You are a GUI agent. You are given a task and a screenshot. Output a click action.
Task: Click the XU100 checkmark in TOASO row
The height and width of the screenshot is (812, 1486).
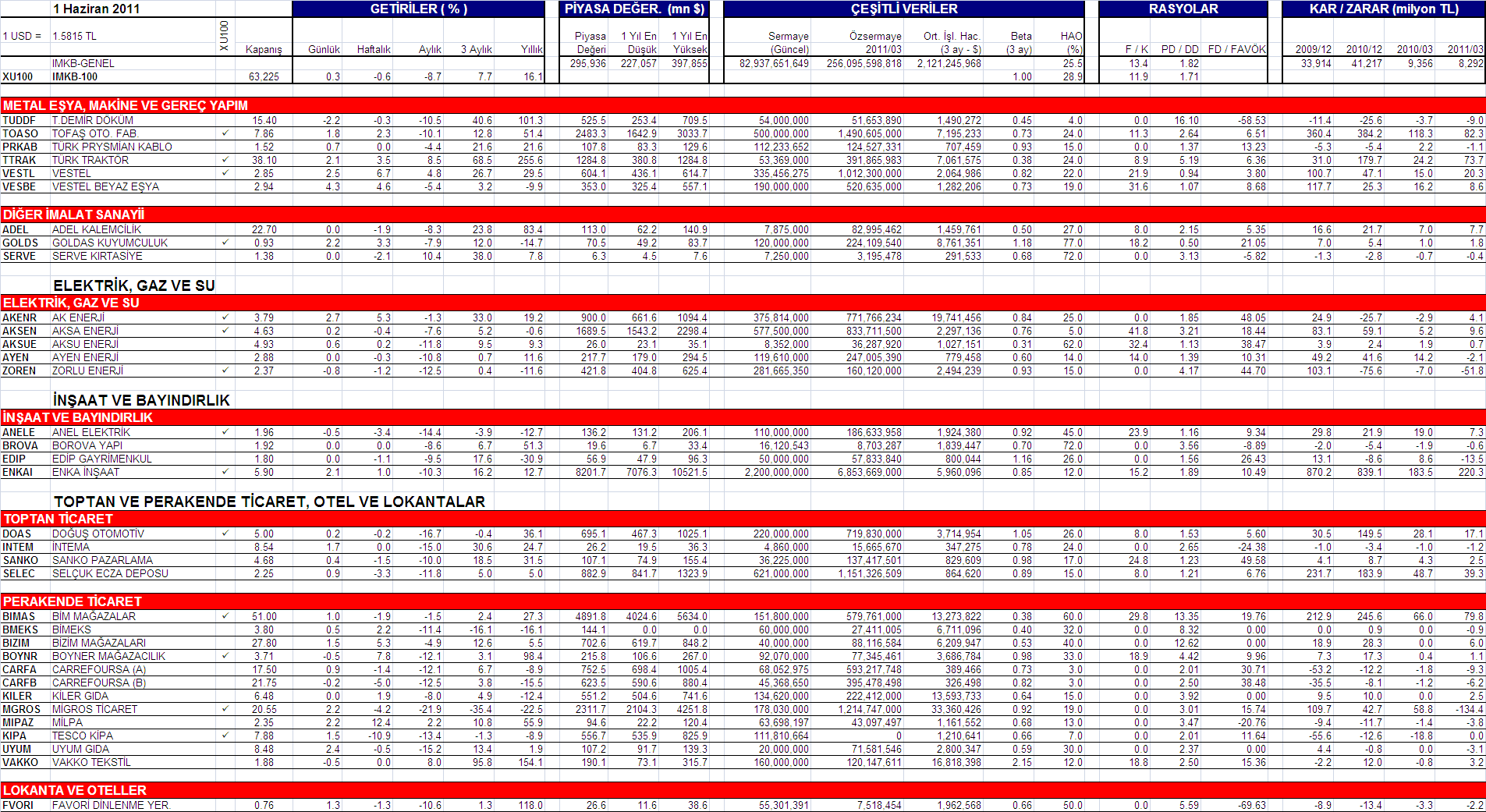[225, 133]
